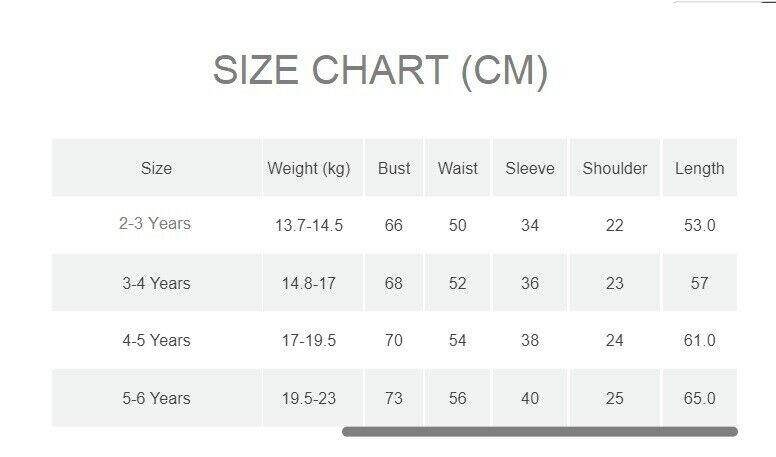Select the 14.8-17 weight cell

click(309, 283)
